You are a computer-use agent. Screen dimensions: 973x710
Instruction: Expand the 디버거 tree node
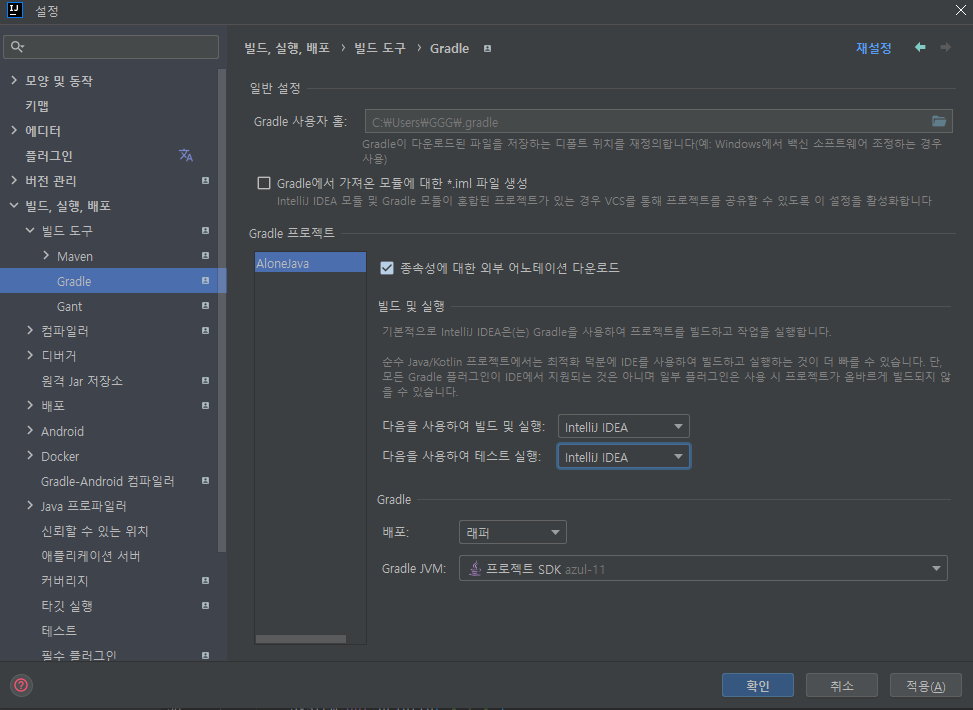[30, 355]
